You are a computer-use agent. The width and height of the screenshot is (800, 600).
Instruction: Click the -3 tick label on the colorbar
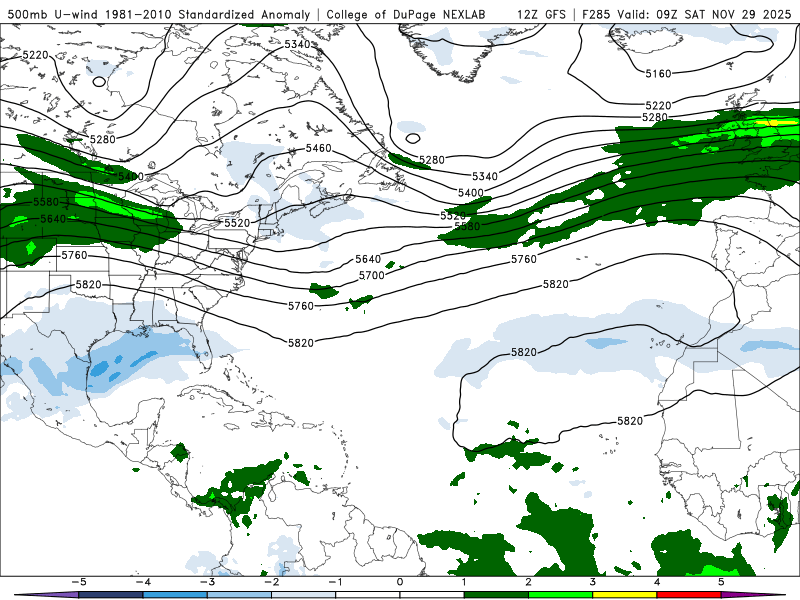tap(207, 582)
